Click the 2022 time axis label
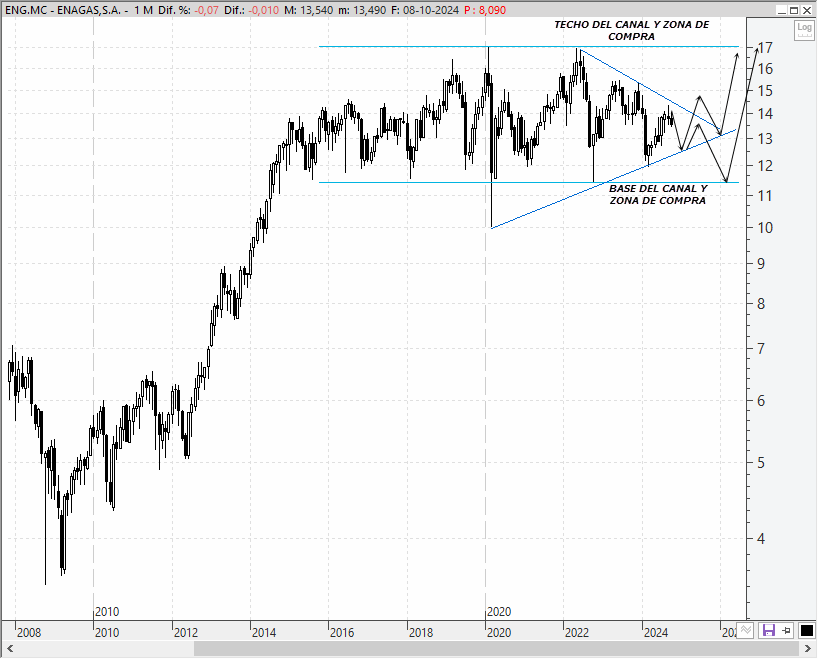The height and width of the screenshot is (659, 818). (x=577, y=633)
